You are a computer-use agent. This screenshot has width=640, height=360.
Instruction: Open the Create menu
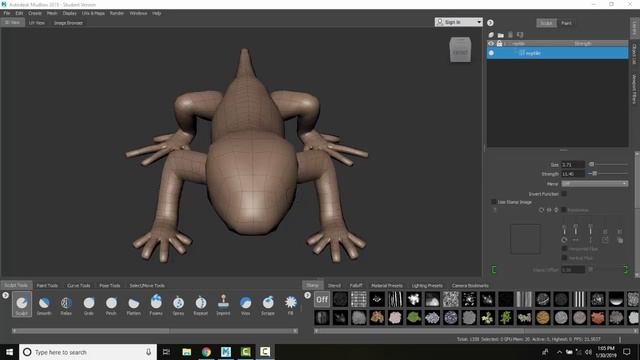35,13
